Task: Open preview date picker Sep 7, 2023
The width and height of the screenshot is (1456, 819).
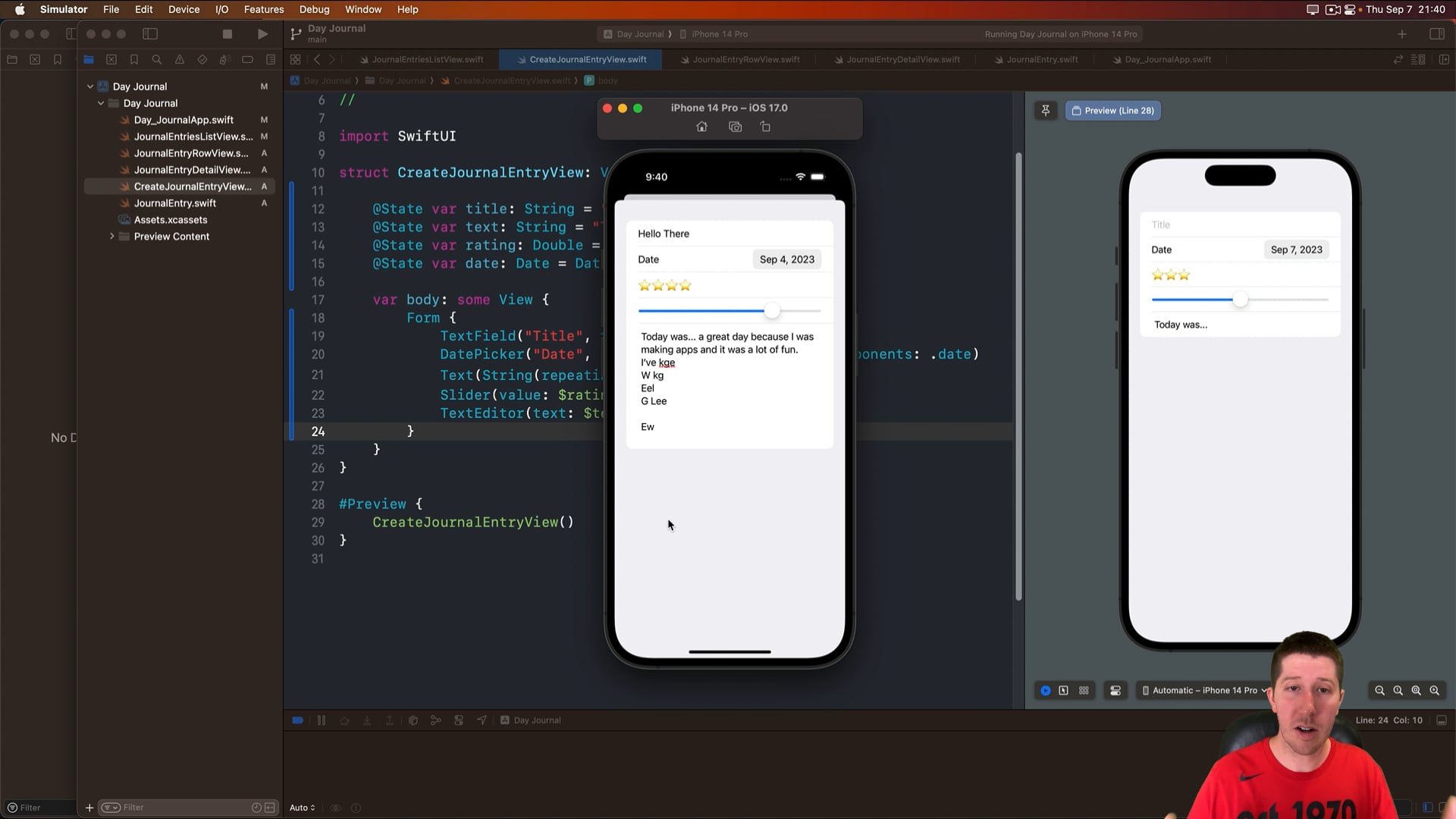Action: point(1296,249)
